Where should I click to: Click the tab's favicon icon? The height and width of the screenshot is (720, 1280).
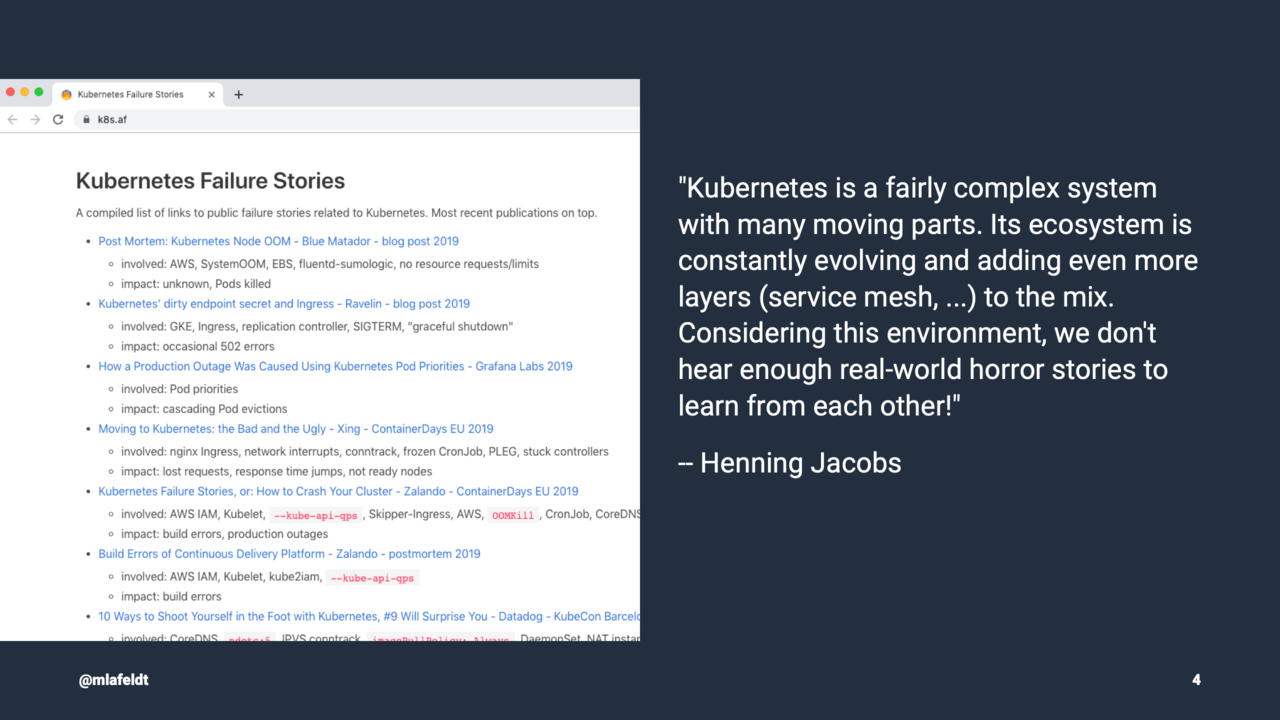67,95
